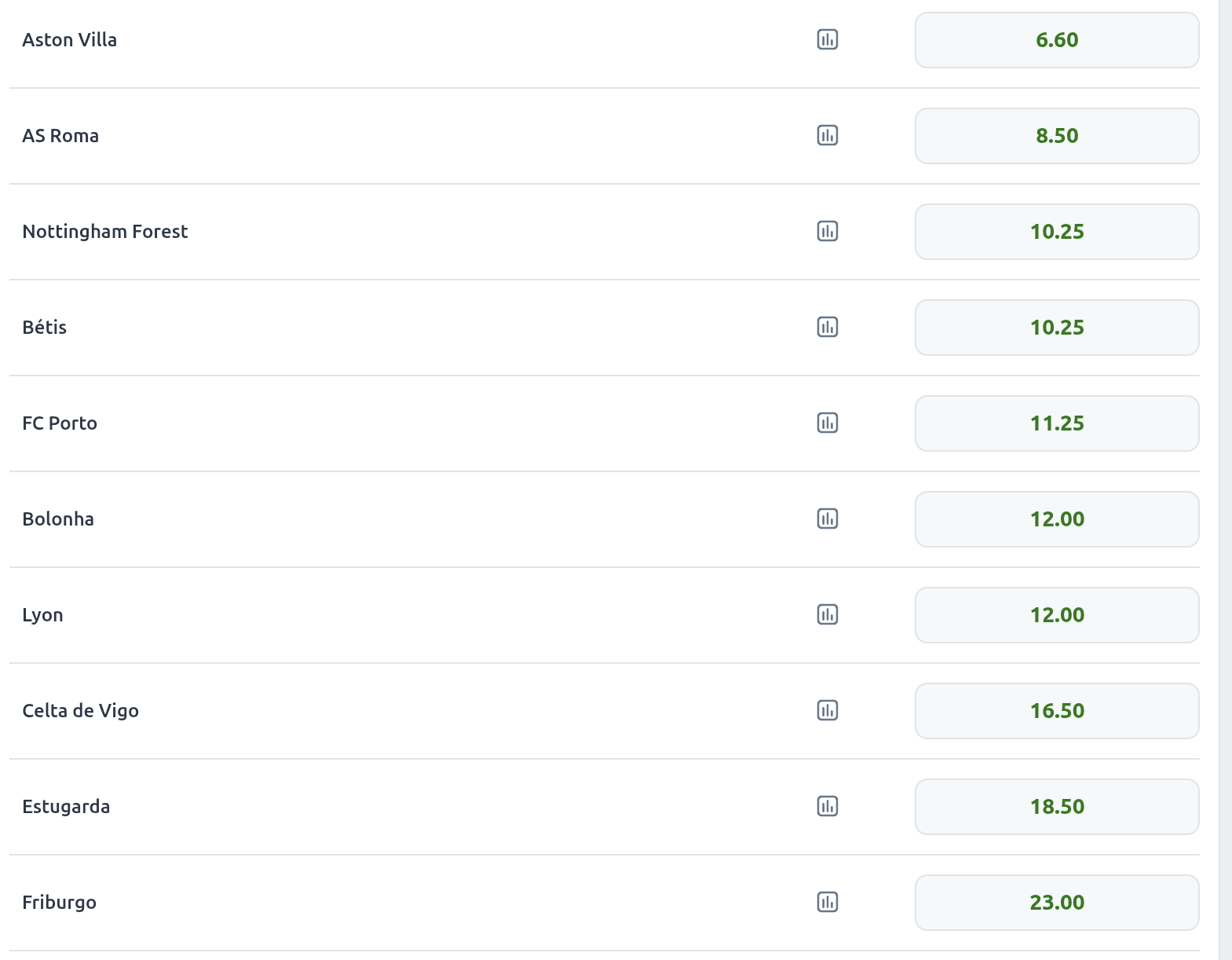This screenshot has height=960, width=1232.
Task: Add Lyon odds 12.00 to betslip
Action: coord(1057,615)
